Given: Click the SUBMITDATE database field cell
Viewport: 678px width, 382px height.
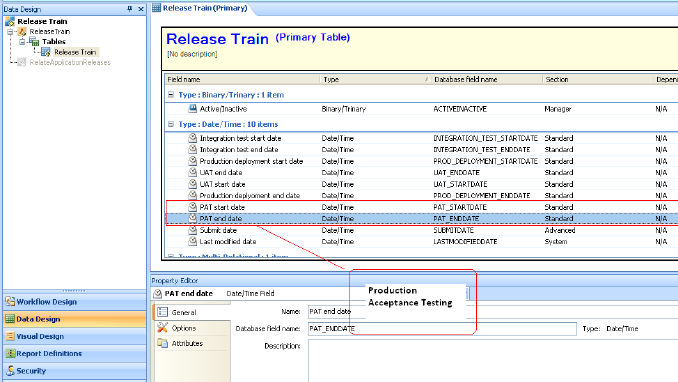Looking at the screenshot, I should [x=454, y=231].
